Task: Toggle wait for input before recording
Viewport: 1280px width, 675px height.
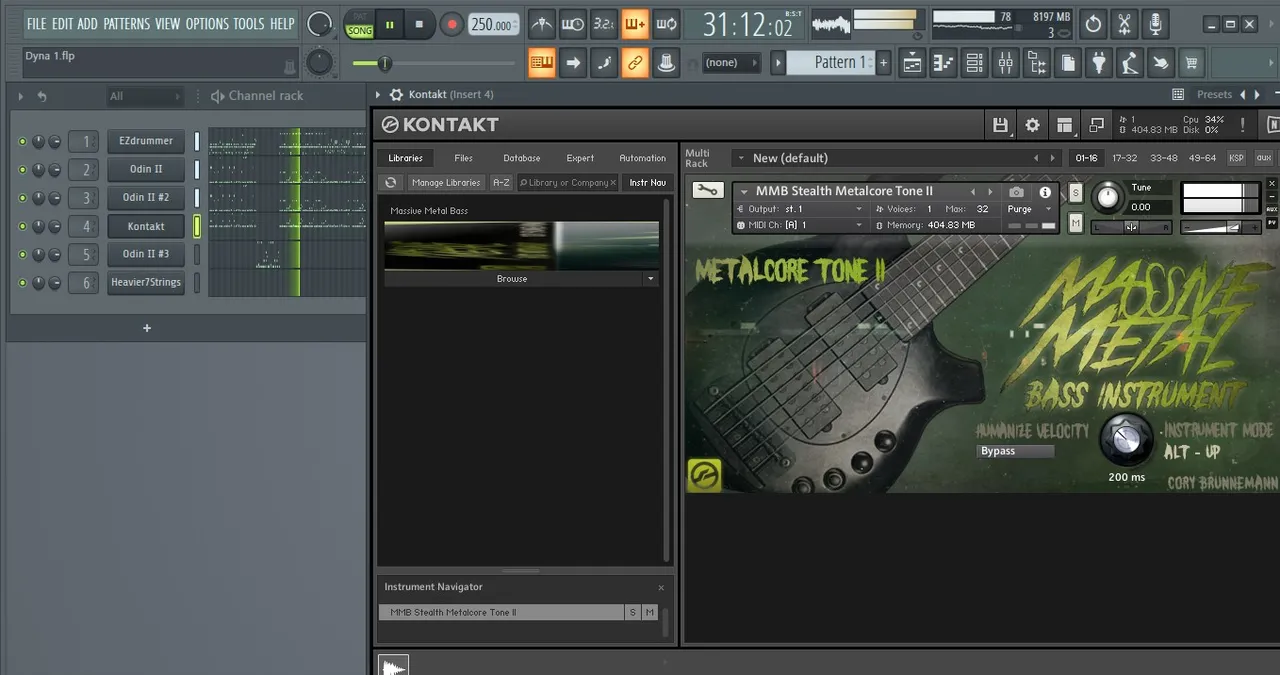Action: click(573, 24)
